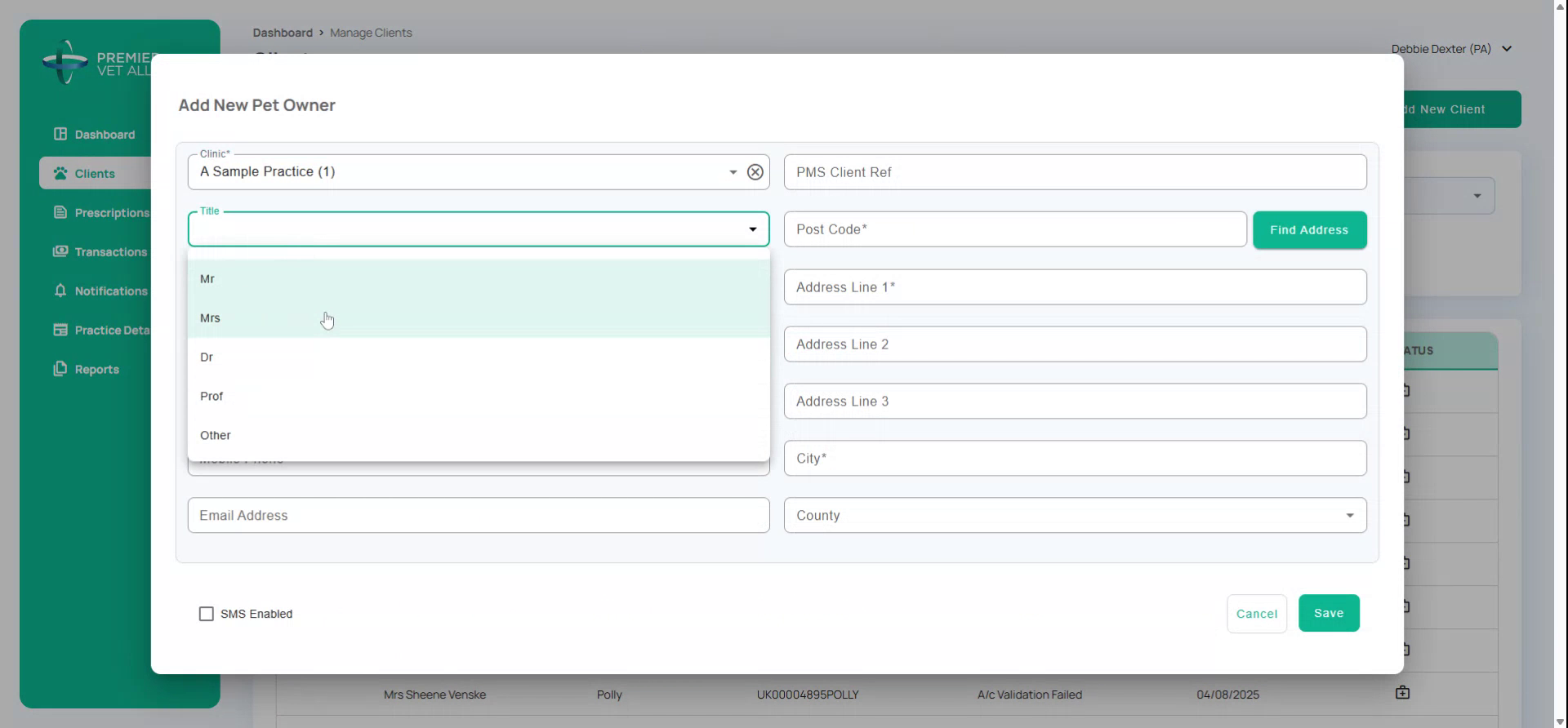
Task: Click the Premier Vet Alliance logo
Action: tap(96, 63)
